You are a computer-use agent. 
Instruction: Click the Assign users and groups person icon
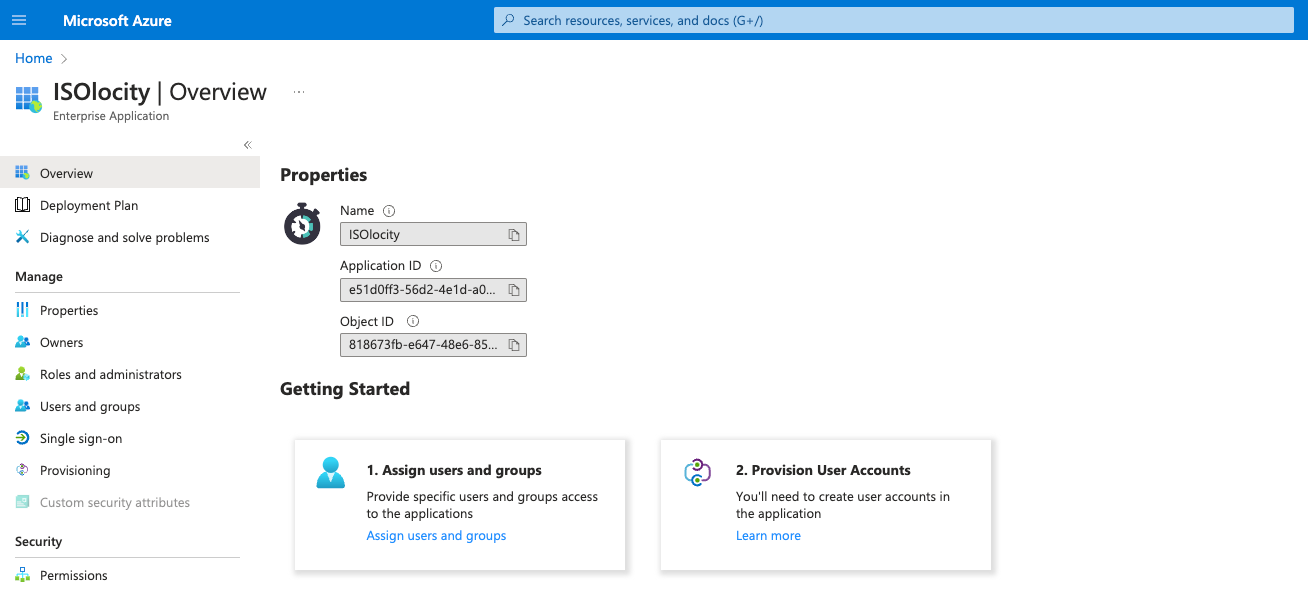coord(330,472)
